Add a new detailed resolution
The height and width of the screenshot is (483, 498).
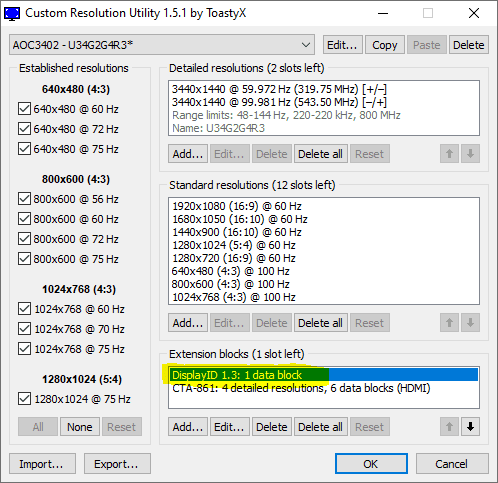188,154
